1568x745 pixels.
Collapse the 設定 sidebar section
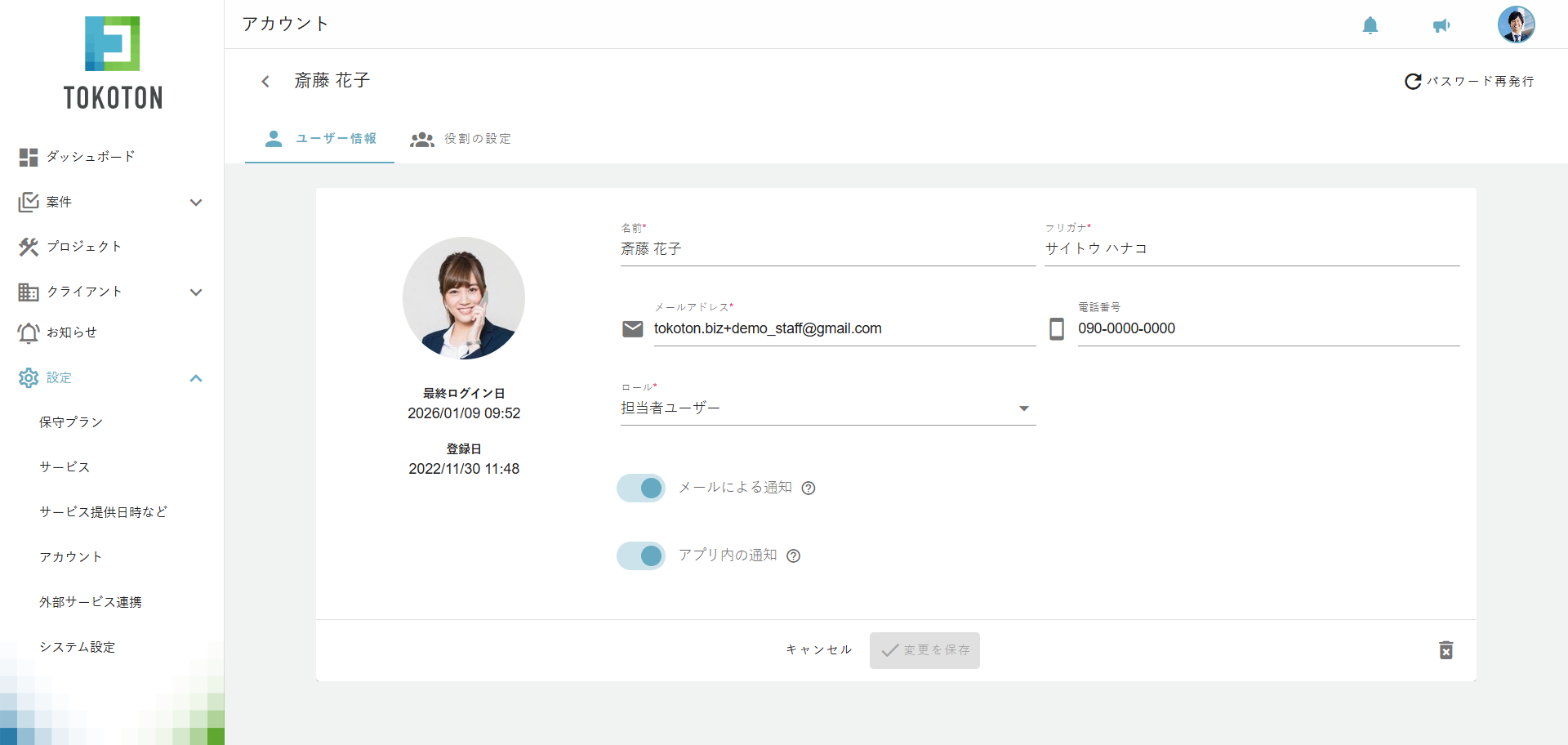coord(196,377)
